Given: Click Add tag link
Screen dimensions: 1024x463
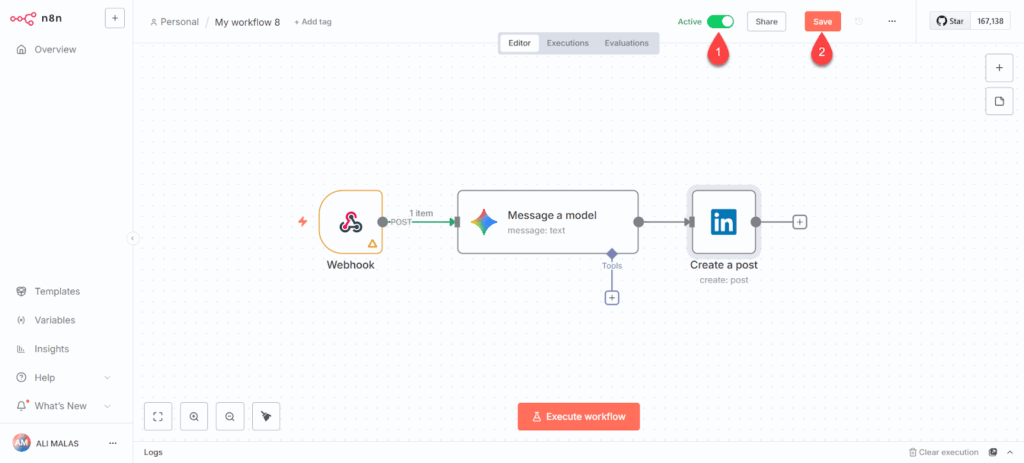Looking at the screenshot, I should pos(313,22).
